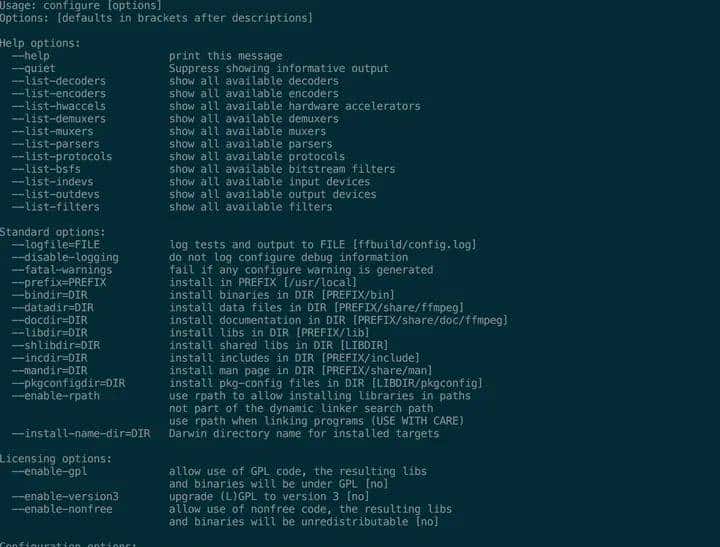Screen dimensions: 720x547
Task: Click the --list-decoders option
Action: [59, 81]
